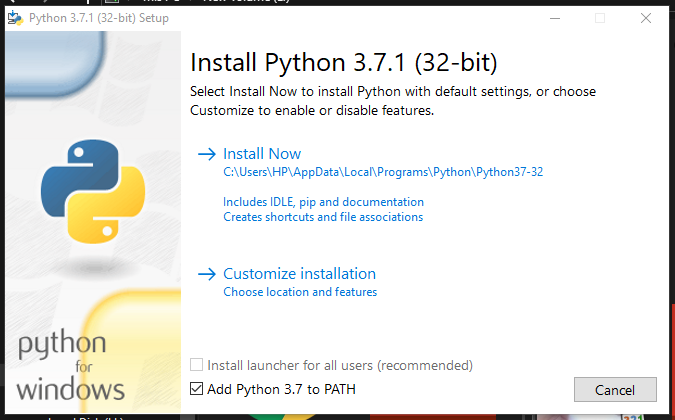
Task: Click the 'Add Python 3.7 to PATH' label text
Action: [281, 389]
